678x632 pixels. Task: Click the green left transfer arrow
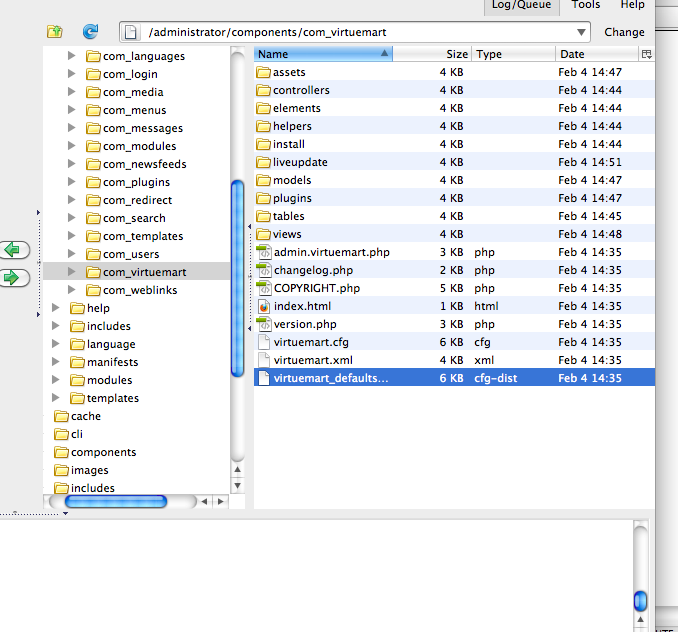[13, 250]
